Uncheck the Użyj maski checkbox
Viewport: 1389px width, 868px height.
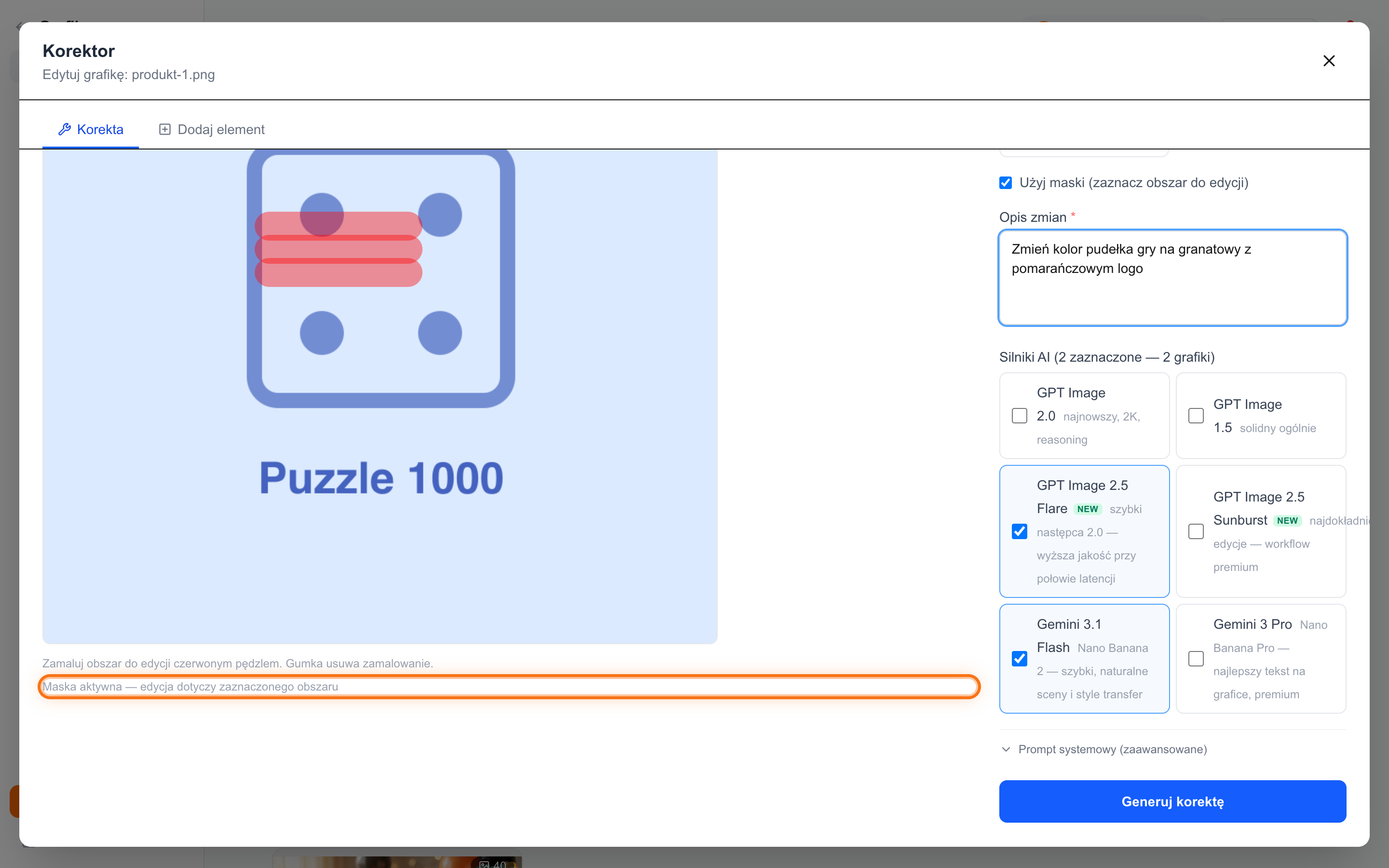coord(1006,183)
